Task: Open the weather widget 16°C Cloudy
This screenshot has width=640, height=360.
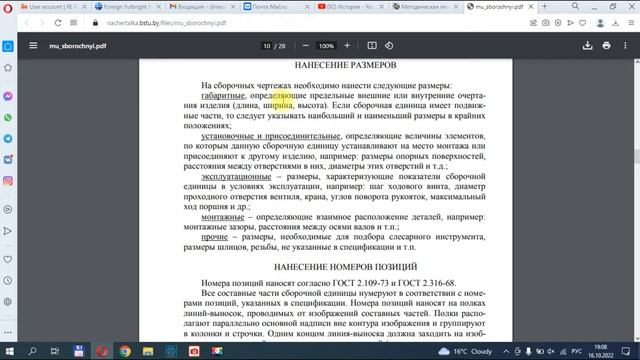Action: (464, 351)
